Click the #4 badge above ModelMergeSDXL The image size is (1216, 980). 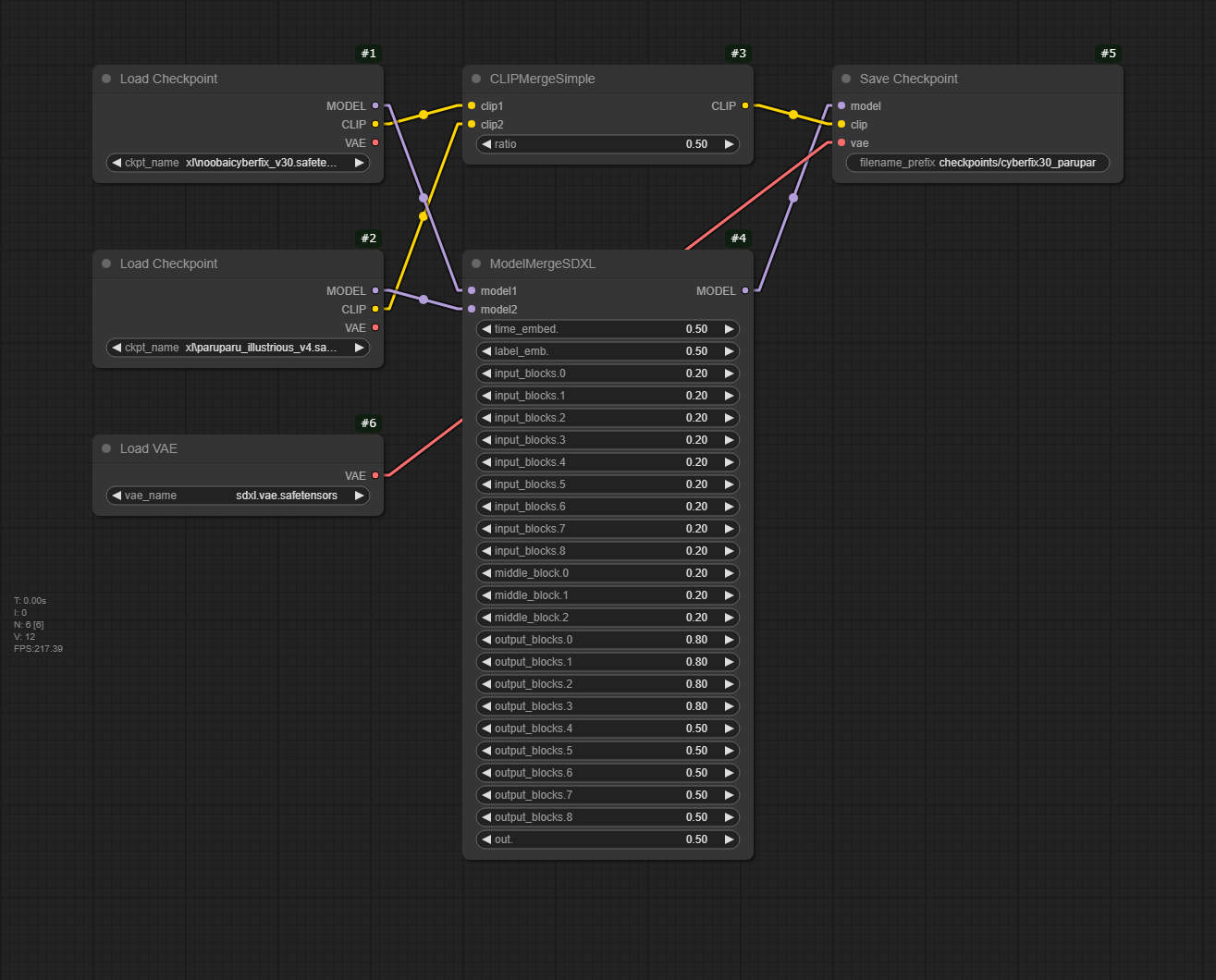point(738,239)
